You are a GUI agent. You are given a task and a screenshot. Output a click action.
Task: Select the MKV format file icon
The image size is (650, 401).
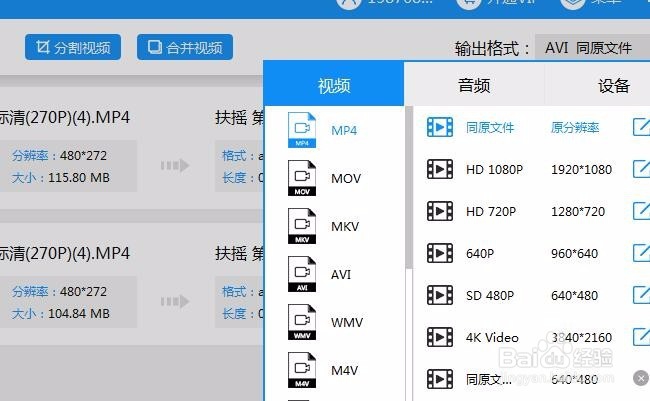point(302,226)
